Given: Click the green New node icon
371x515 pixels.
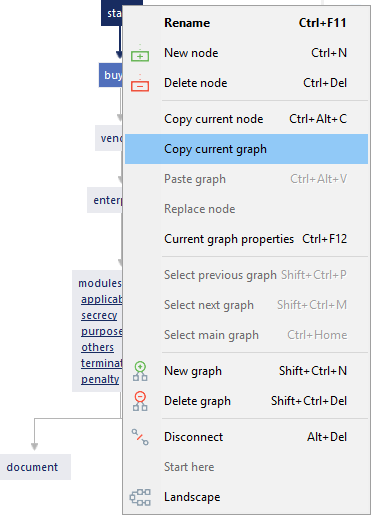Looking at the screenshot, I should coord(140,53).
